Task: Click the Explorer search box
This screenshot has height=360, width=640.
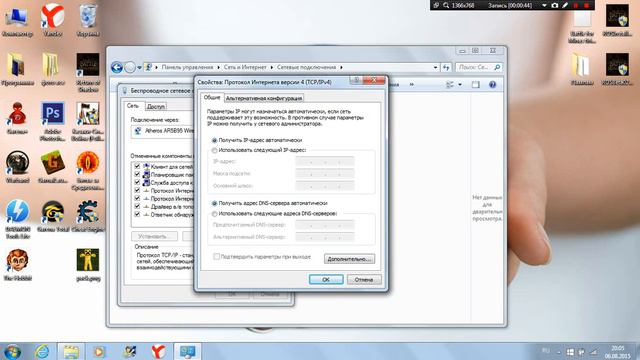Action: click(478, 67)
